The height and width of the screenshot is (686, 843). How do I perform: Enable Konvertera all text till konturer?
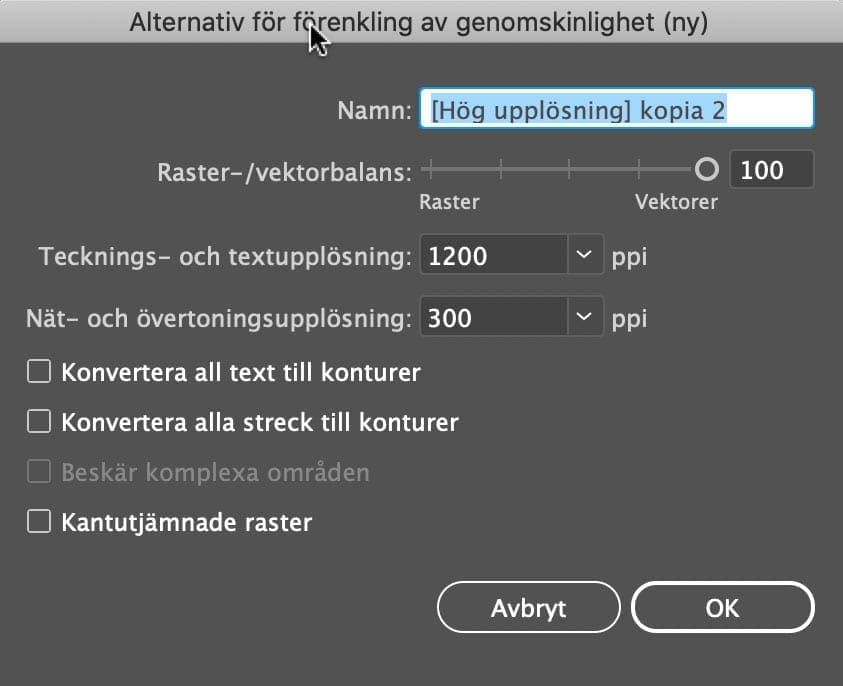click(x=39, y=372)
